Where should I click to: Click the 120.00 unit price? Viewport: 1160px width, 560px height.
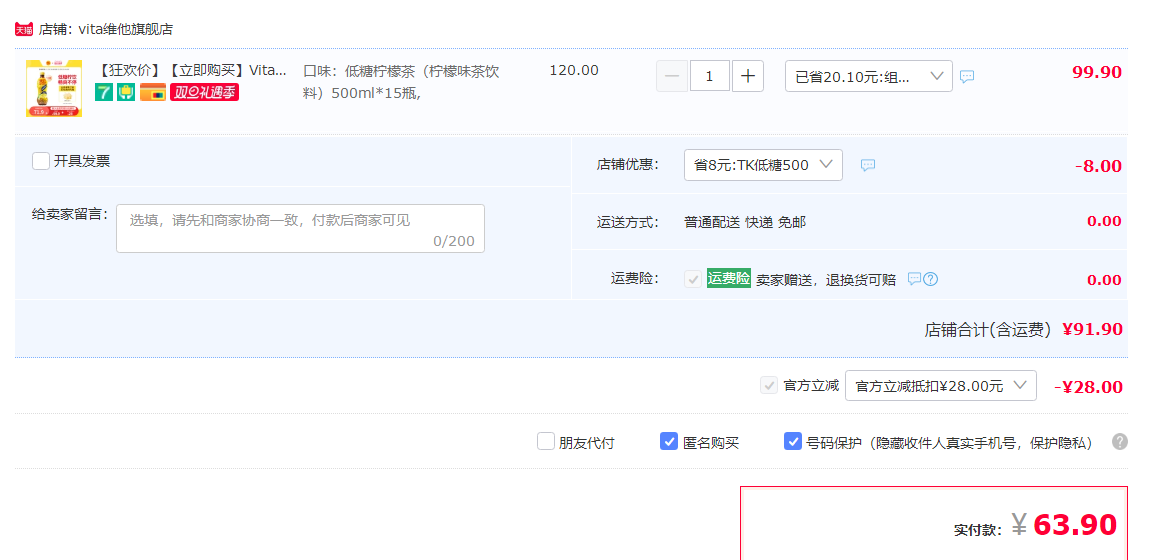[574, 71]
